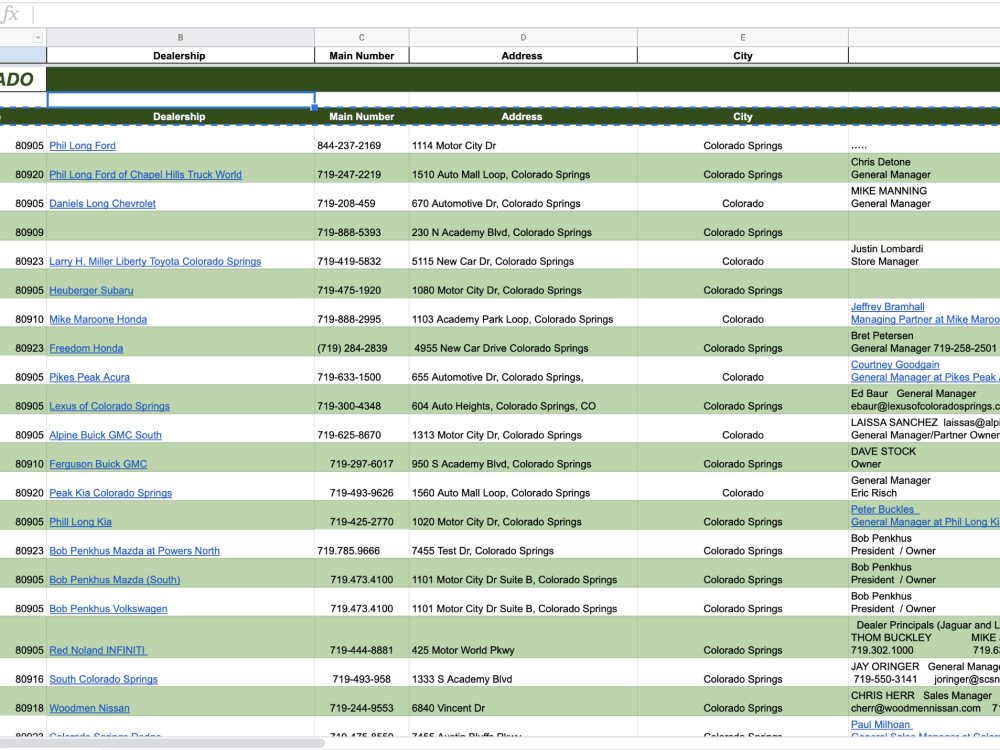This screenshot has height=750, width=1000.
Task: Select address 1333 S Academy Blvd
Action: (462, 679)
